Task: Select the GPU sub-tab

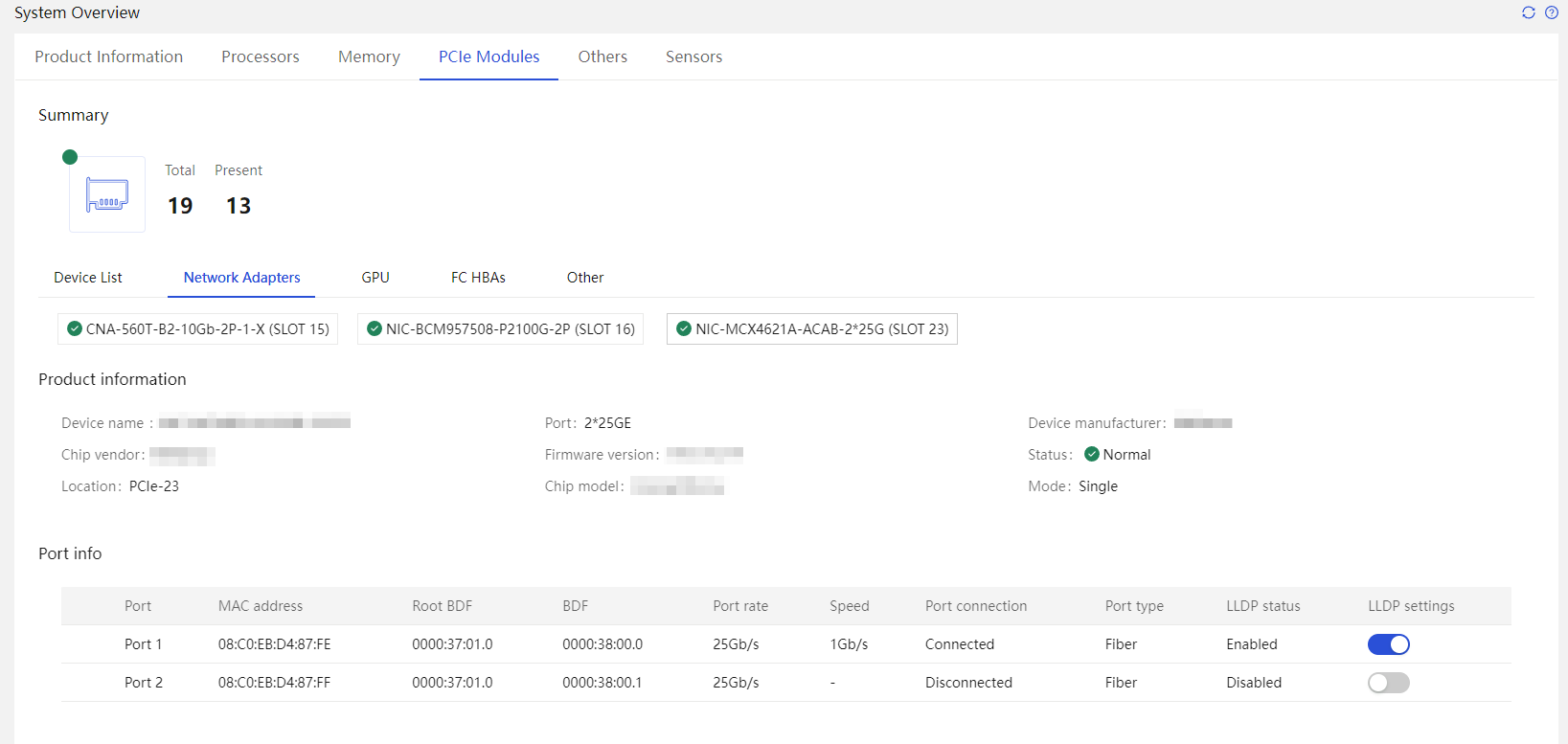Action: click(x=375, y=278)
